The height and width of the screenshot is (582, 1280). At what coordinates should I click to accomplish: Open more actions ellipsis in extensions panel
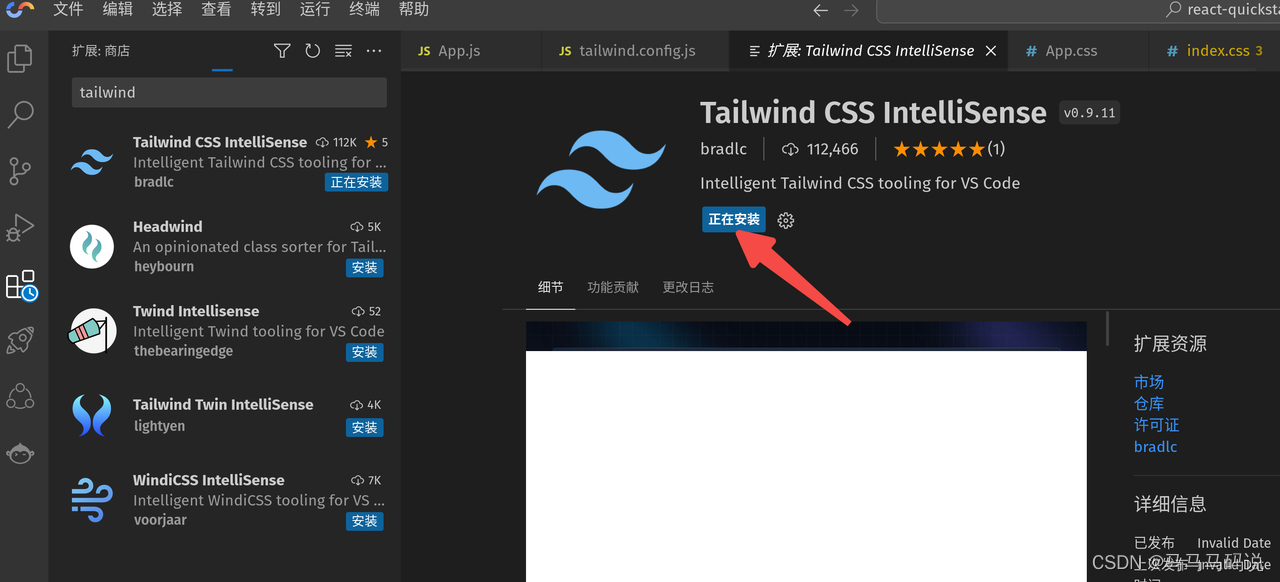click(374, 51)
